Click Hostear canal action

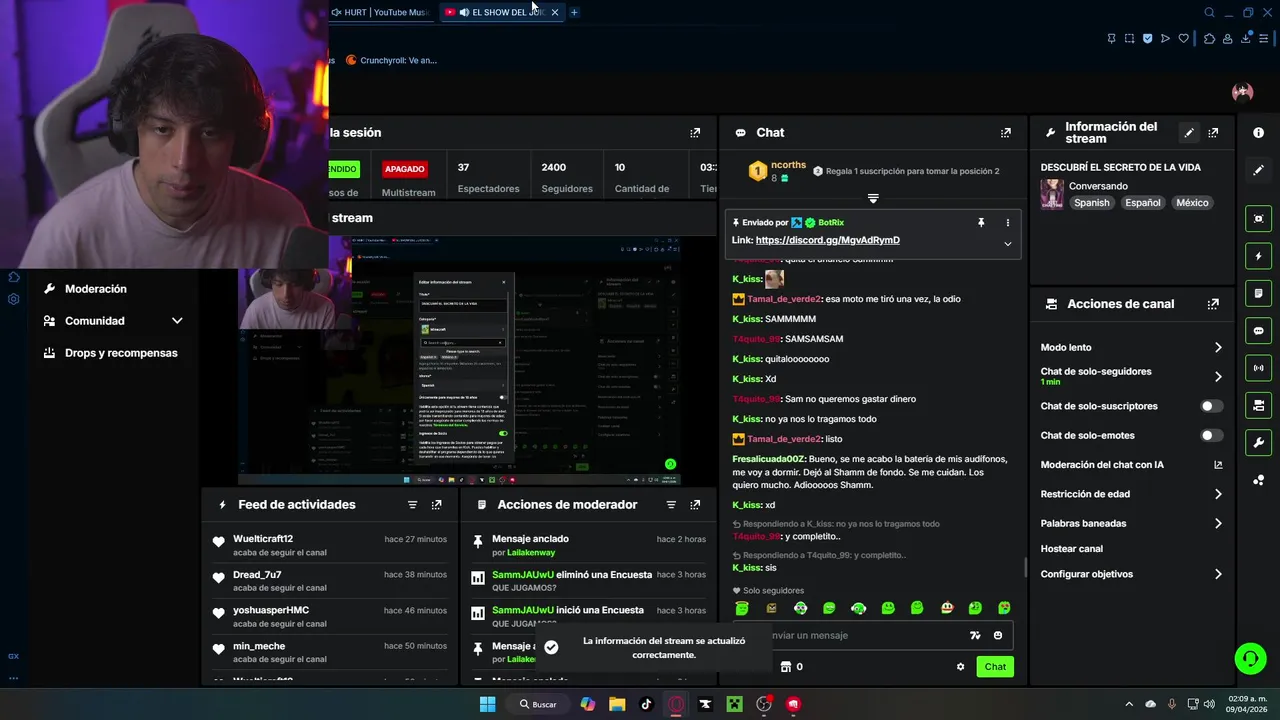1071,549
